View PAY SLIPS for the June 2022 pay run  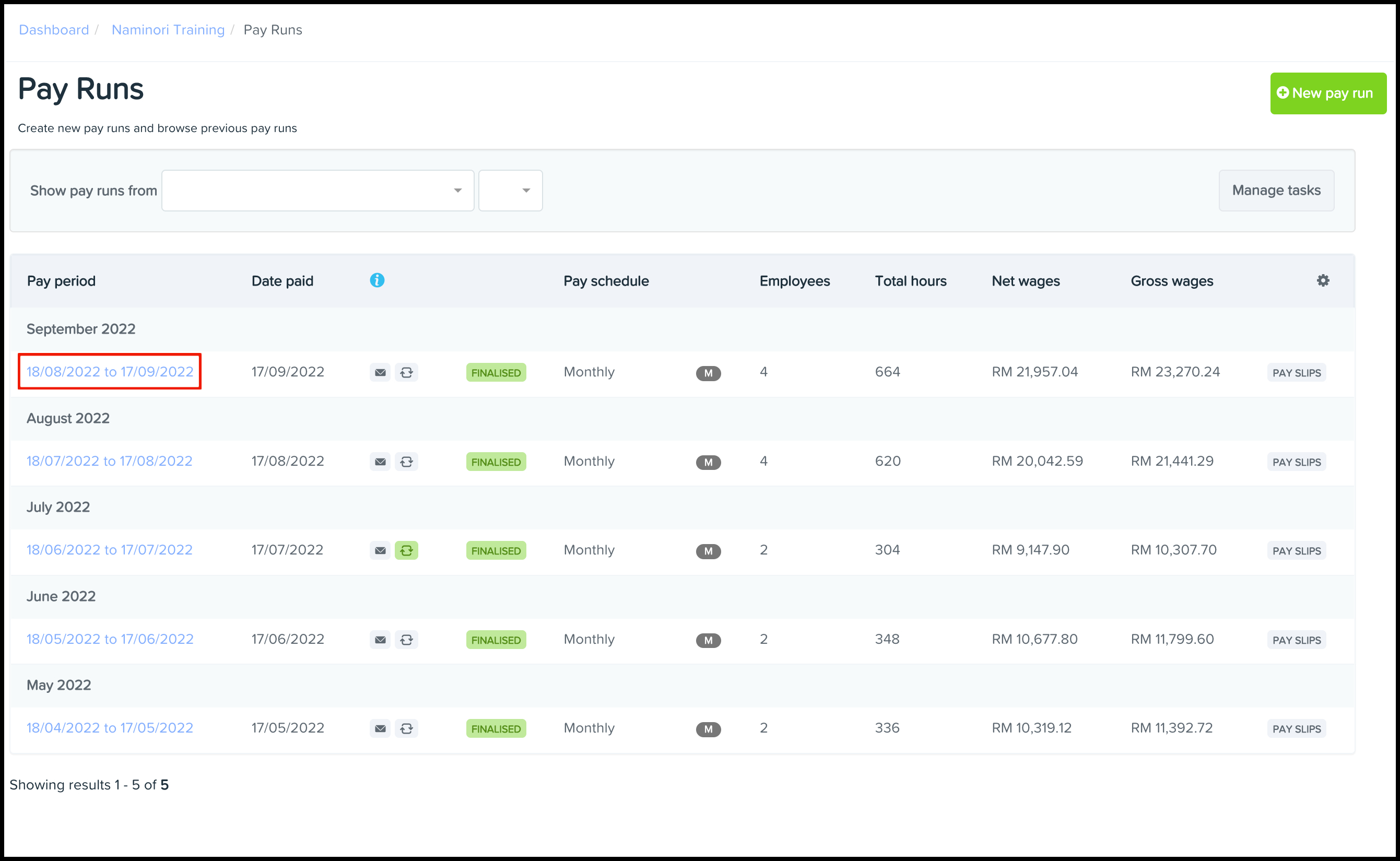1297,640
